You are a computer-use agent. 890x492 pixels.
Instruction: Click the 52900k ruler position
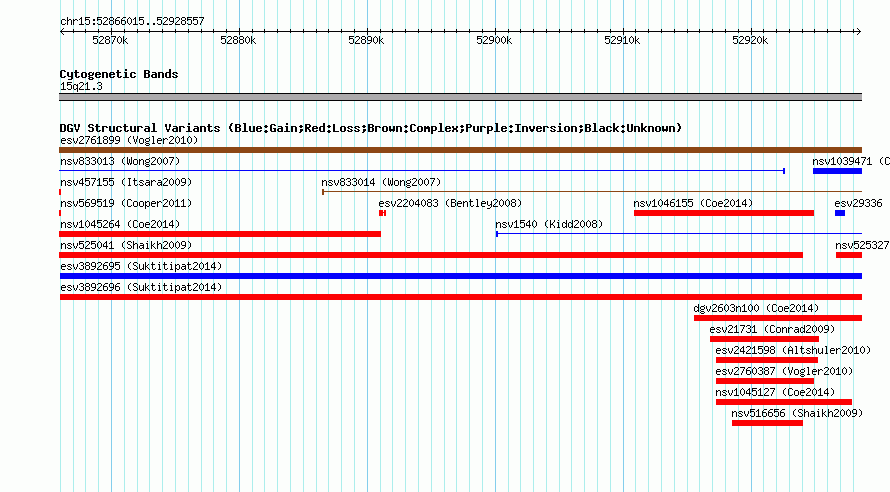pyautogui.click(x=494, y=40)
